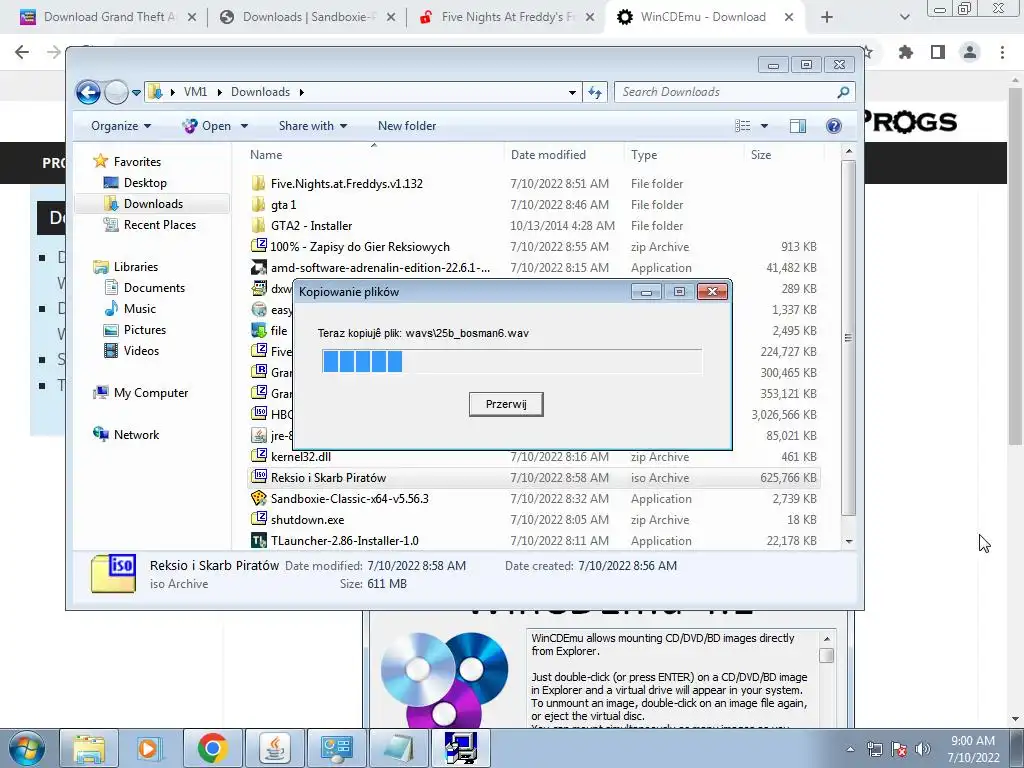The height and width of the screenshot is (768, 1024).
Task: Select TLauncher-2.86-Installer-1.0 application
Action: [x=534, y=541]
